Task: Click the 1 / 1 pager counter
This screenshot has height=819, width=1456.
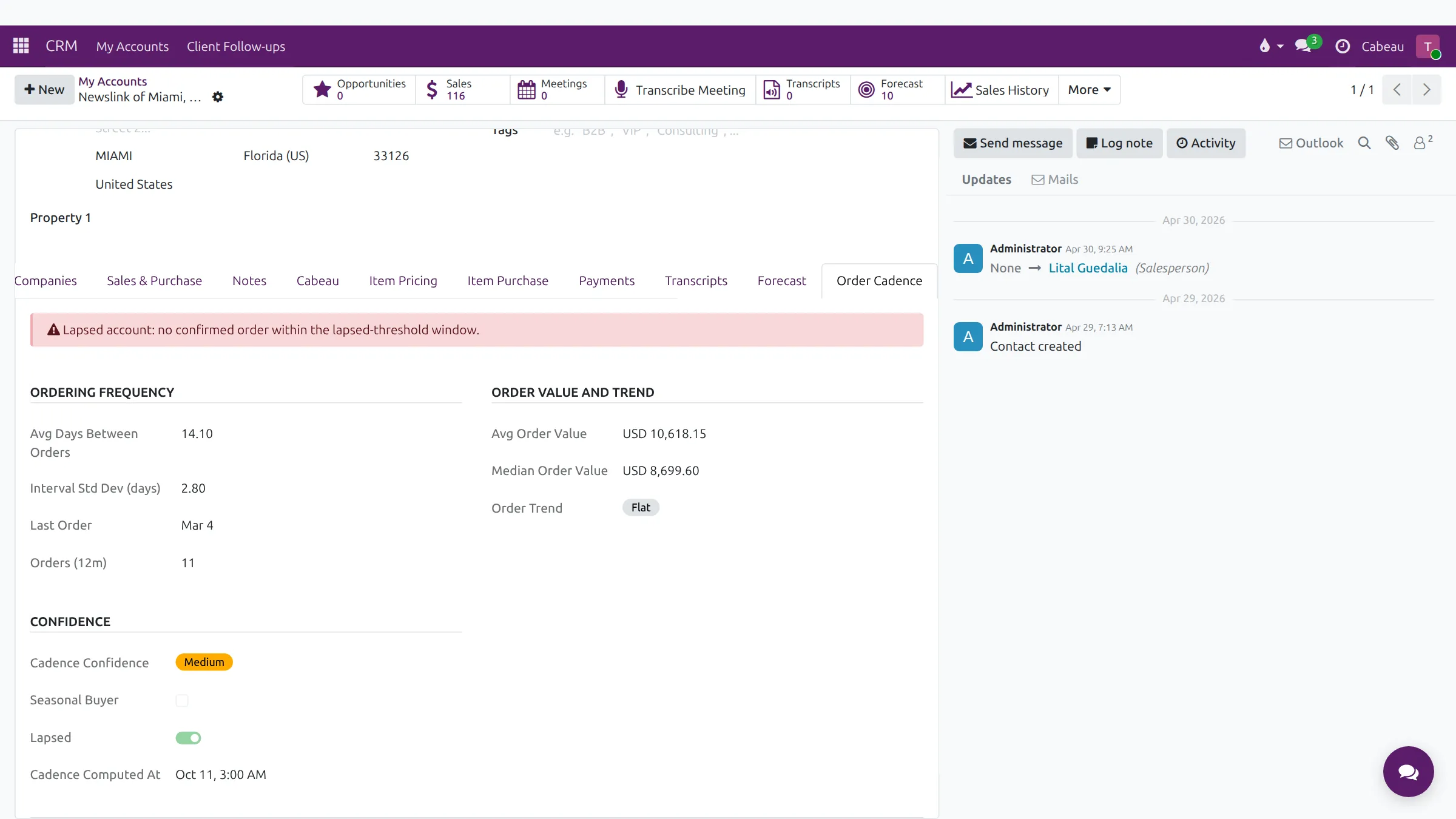Action: [x=1362, y=90]
